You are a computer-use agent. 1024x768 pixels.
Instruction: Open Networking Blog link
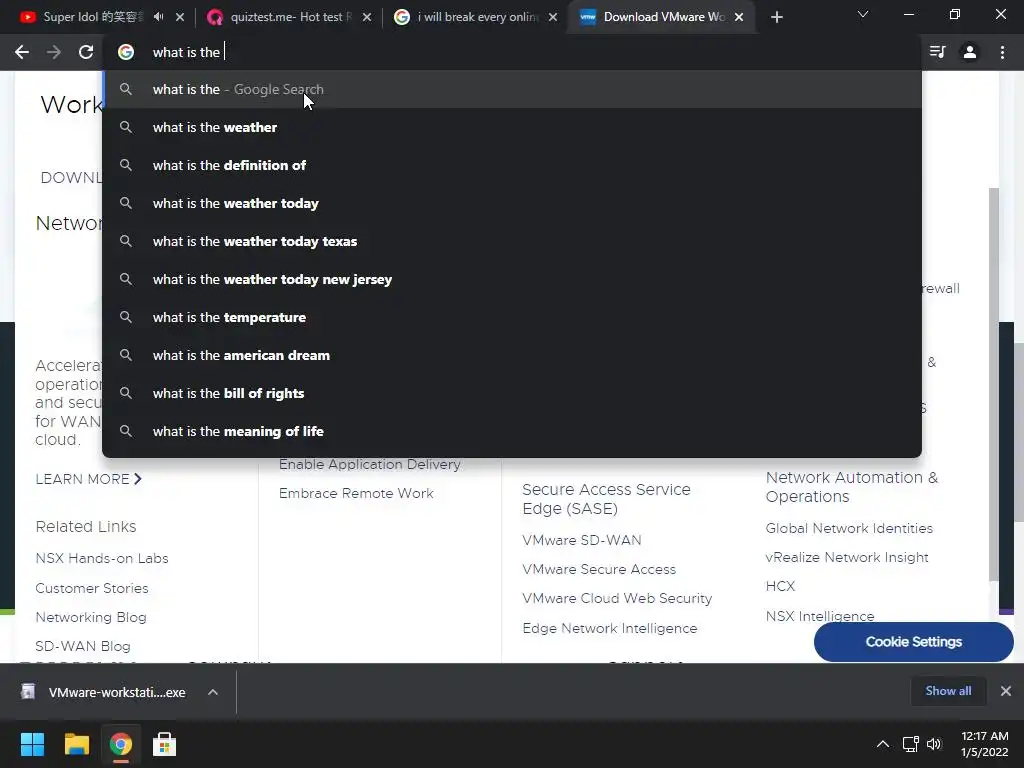(x=91, y=617)
